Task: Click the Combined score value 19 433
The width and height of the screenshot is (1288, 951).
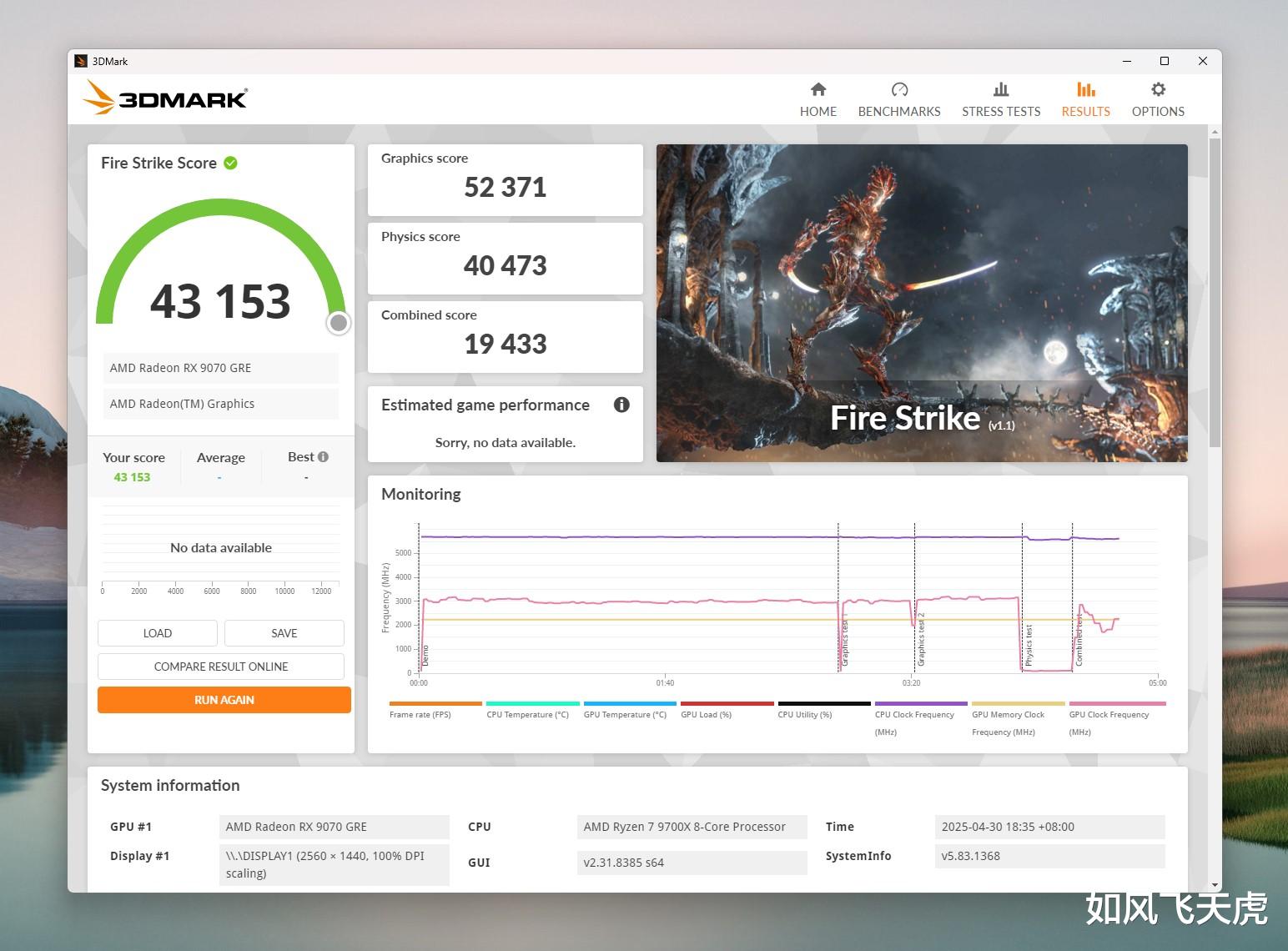Action: pyautogui.click(x=506, y=344)
